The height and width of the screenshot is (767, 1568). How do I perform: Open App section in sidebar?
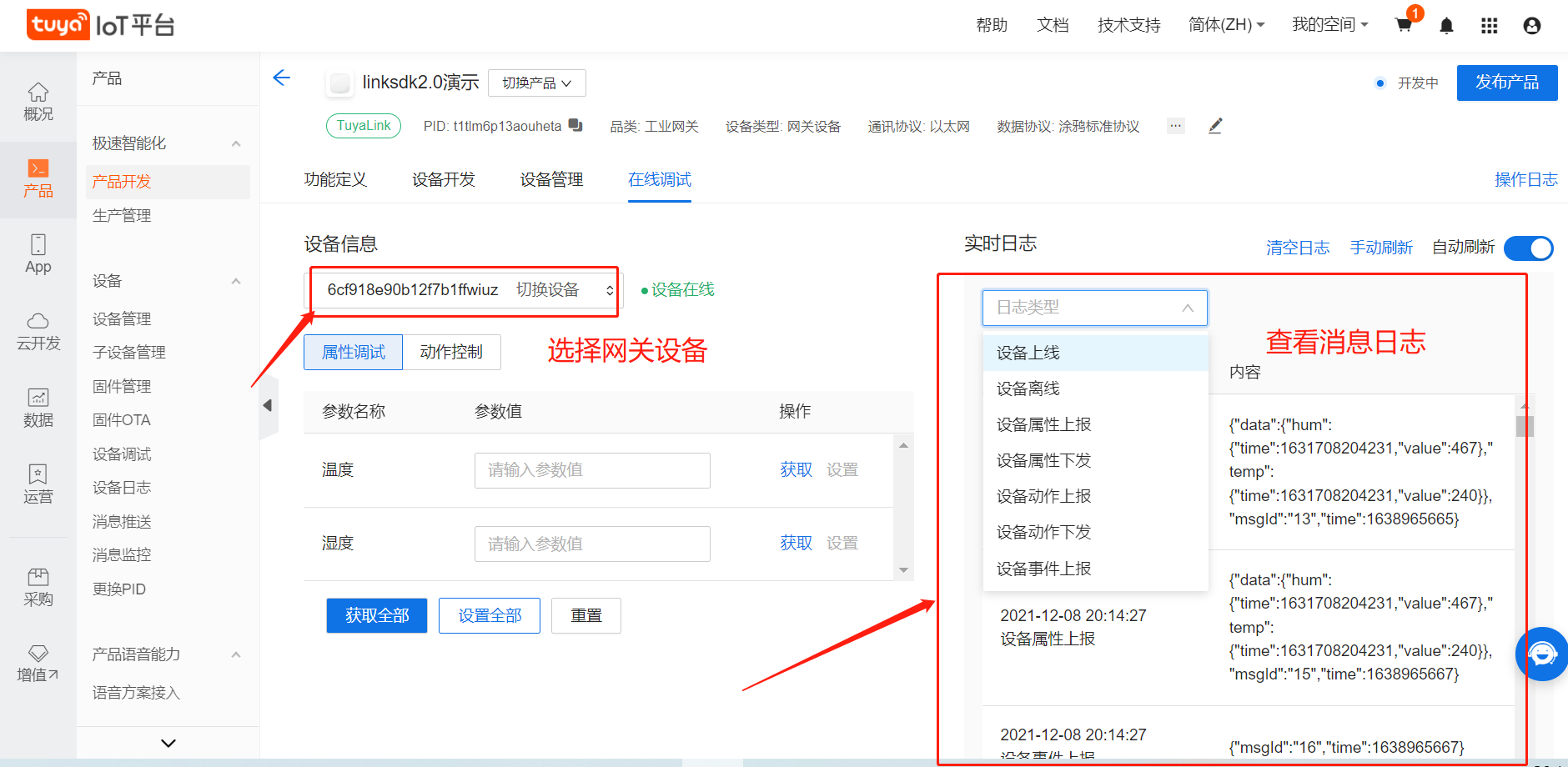[38, 255]
